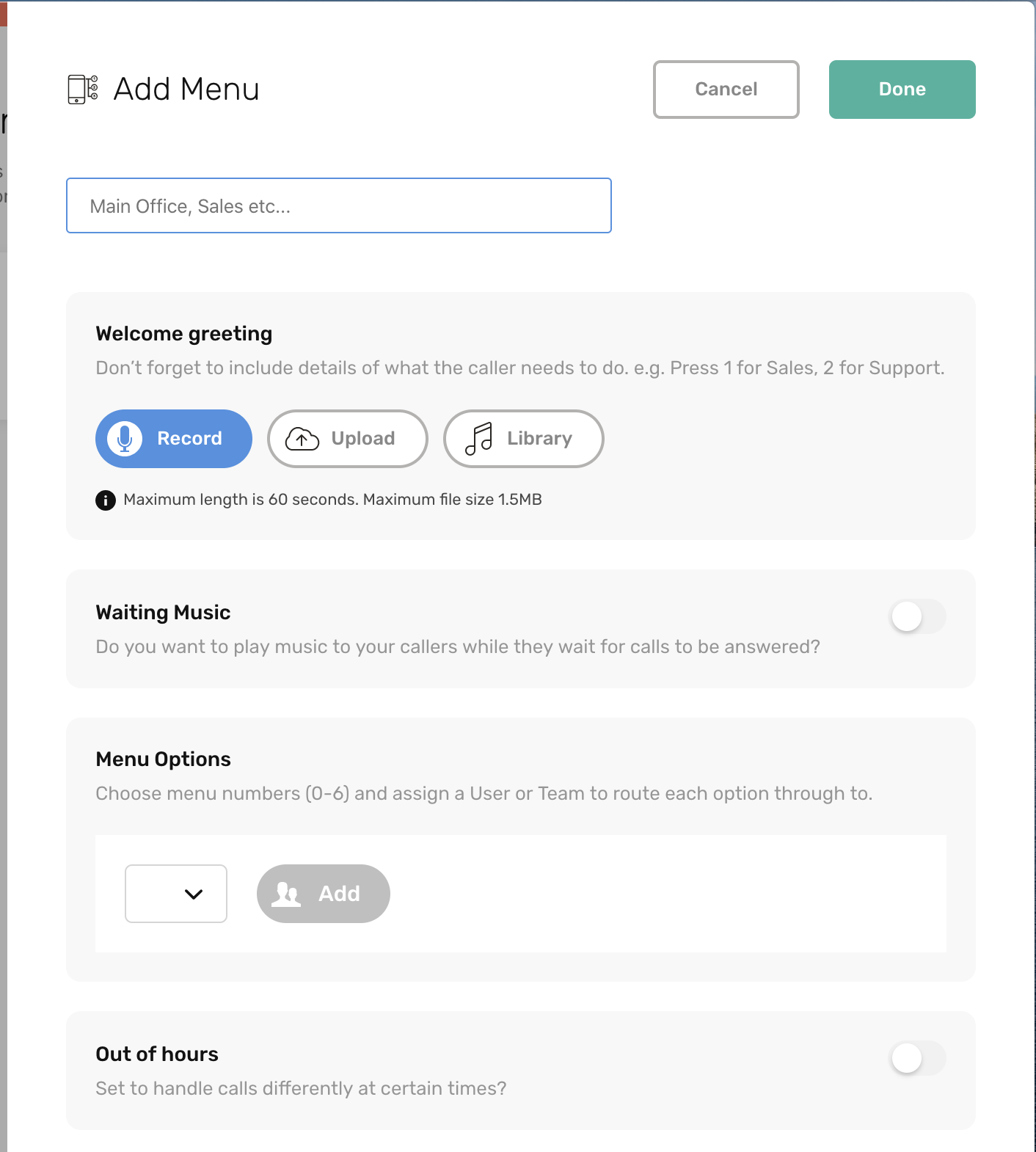This screenshot has height=1152, width=1036.
Task: Open the menu number dropdown
Action: click(x=176, y=894)
